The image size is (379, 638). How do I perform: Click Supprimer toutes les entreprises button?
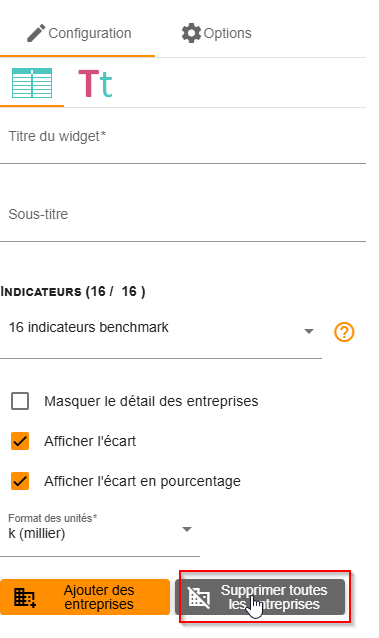(x=260, y=597)
